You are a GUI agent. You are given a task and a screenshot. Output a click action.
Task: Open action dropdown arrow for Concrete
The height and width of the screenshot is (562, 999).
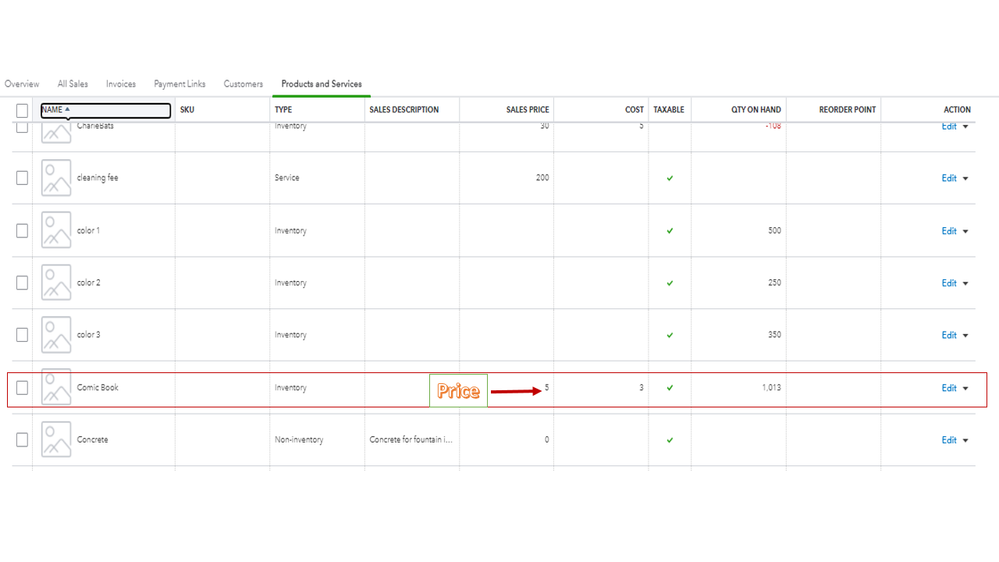point(965,440)
